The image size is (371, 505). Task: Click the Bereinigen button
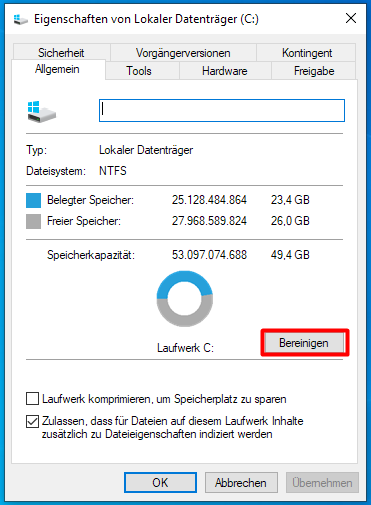click(x=304, y=343)
